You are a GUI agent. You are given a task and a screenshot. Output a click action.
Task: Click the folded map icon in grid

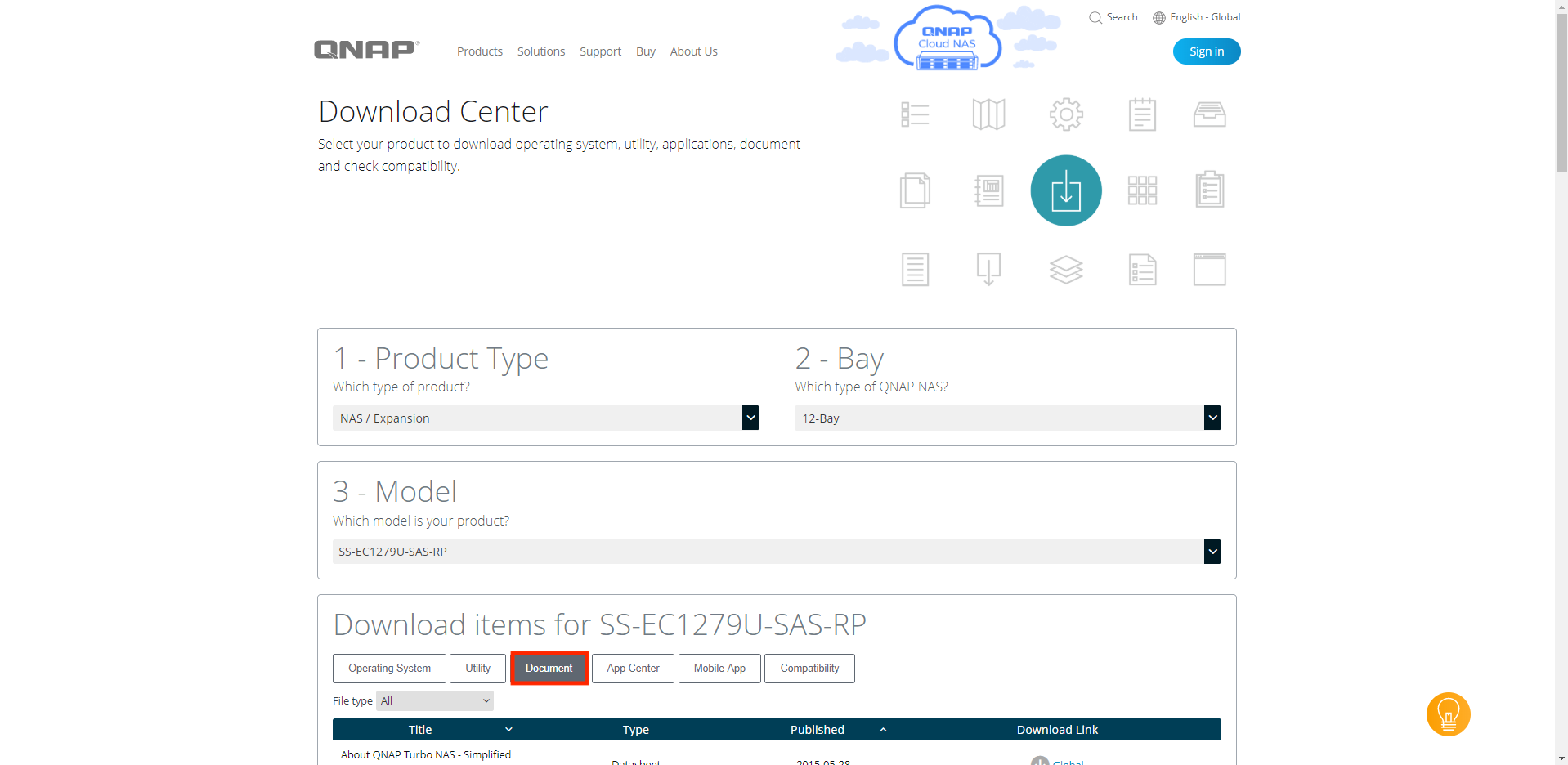click(988, 114)
